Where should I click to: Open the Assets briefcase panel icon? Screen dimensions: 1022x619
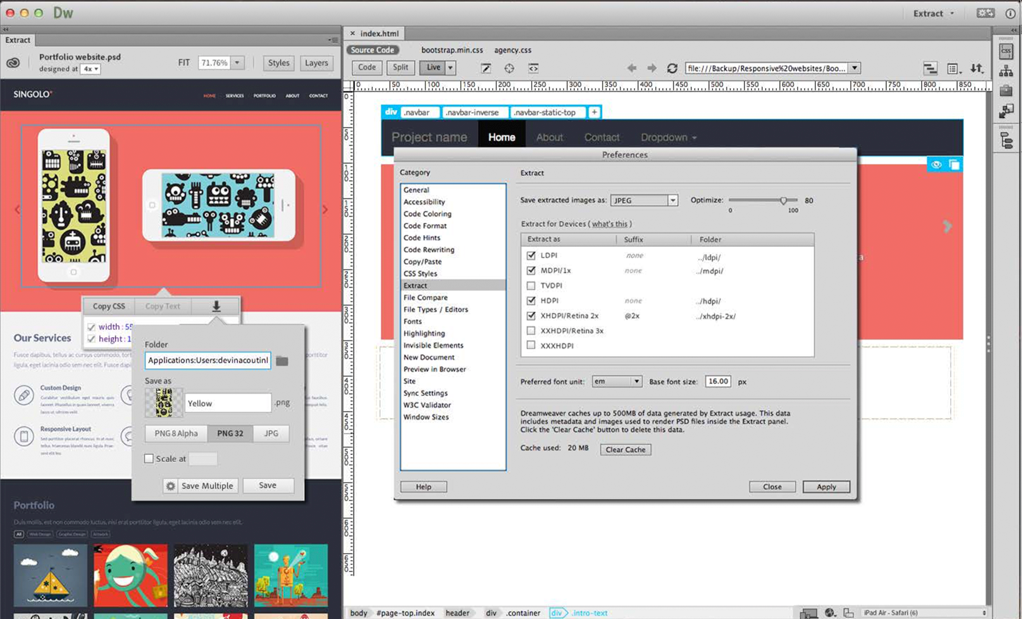1006,90
